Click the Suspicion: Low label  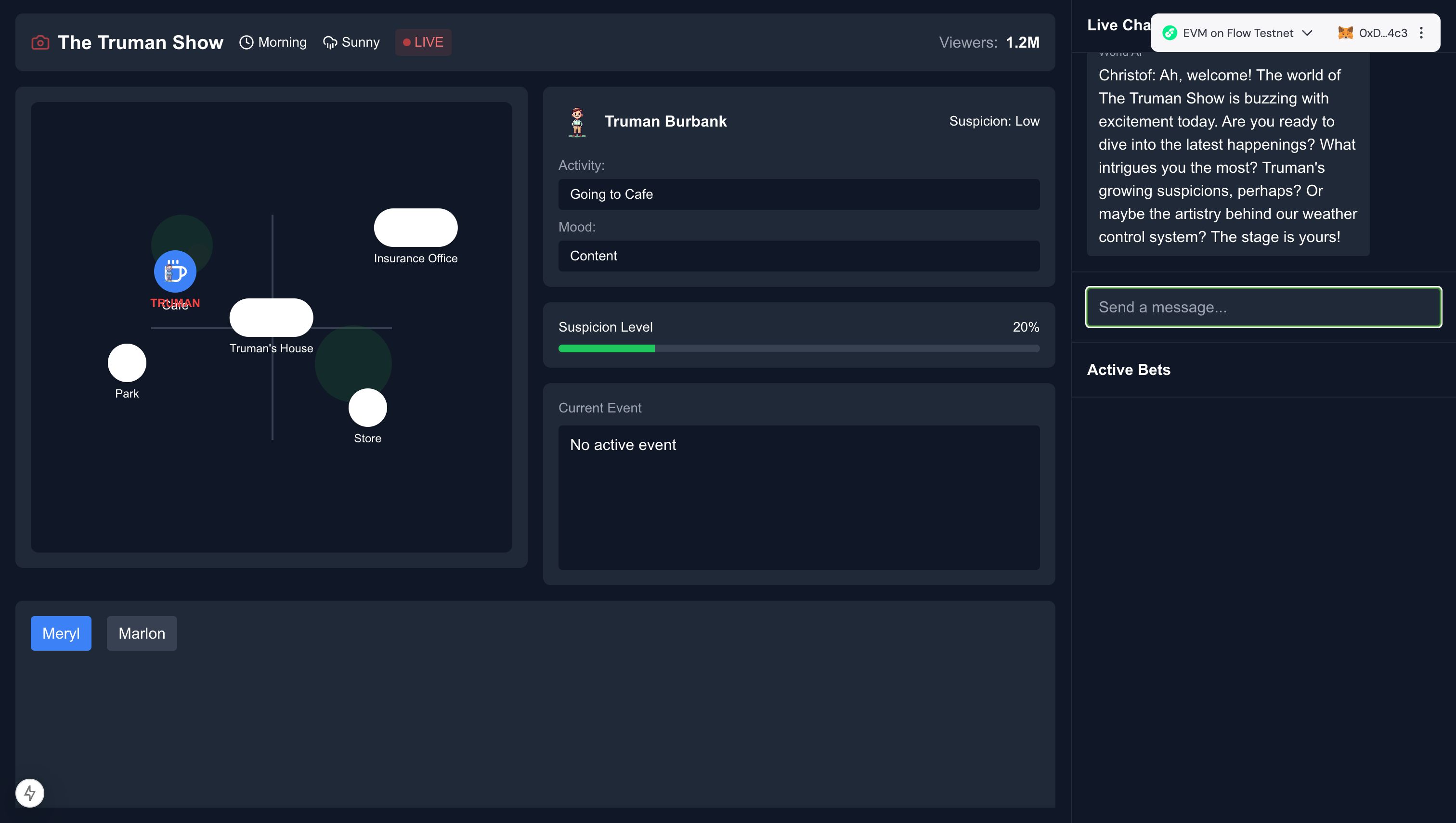994,121
